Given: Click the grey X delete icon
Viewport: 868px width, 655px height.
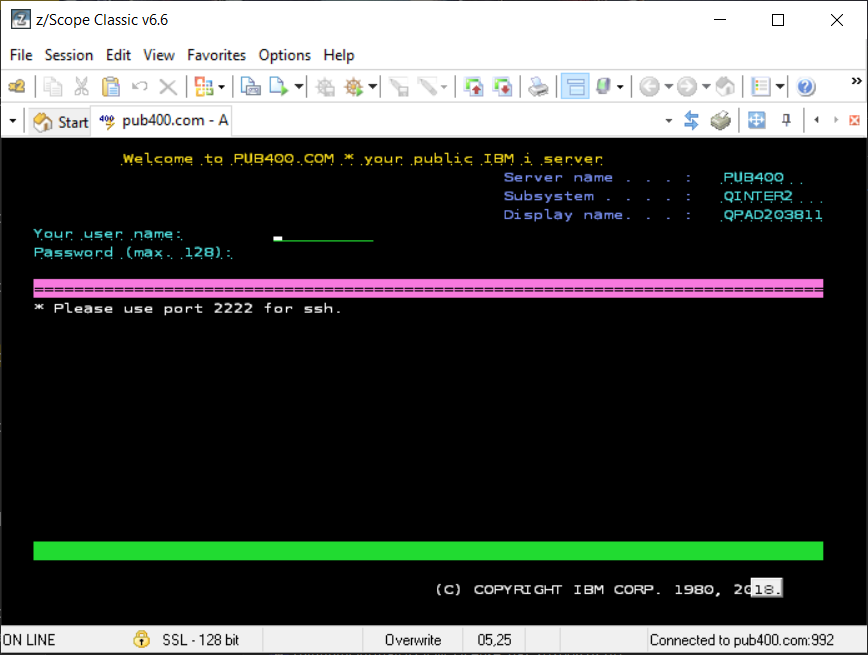Looking at the screenshot, I should point(168,86).
